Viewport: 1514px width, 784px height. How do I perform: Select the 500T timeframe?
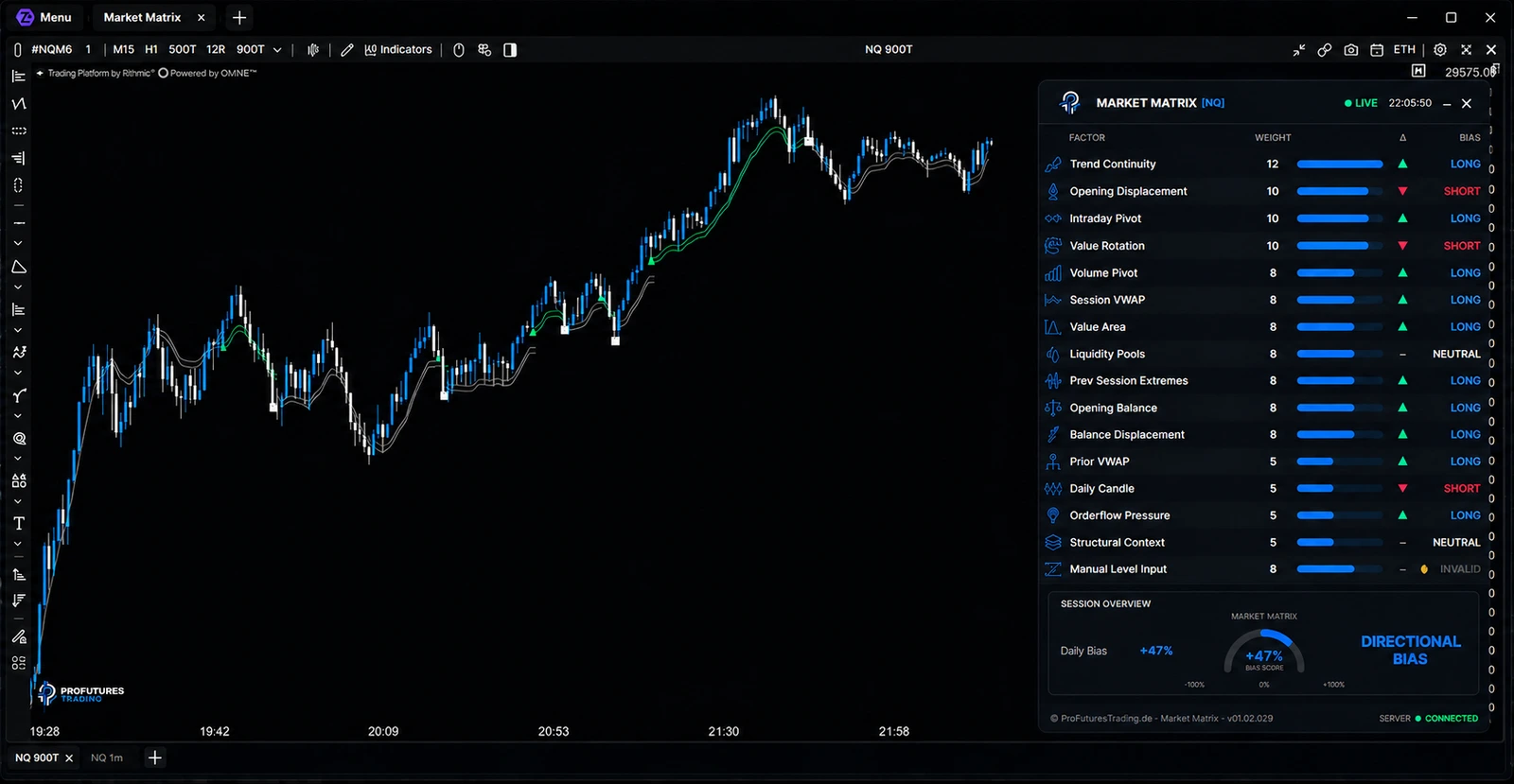tap(183, 49)
